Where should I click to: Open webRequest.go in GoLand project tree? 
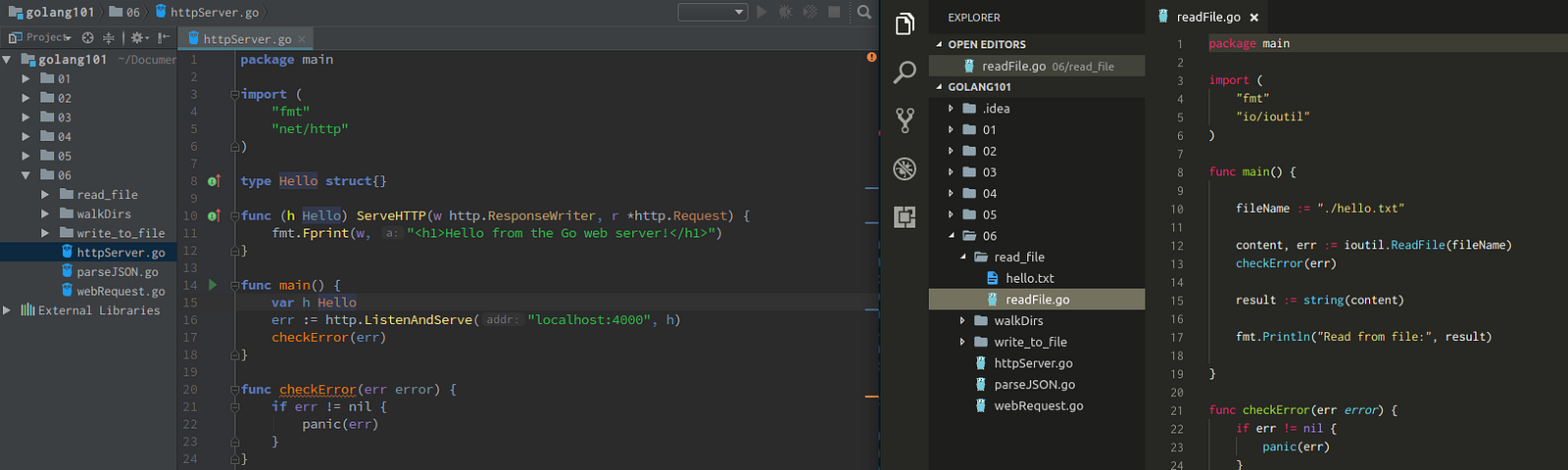pyautogui.click(x=121, y=291)
